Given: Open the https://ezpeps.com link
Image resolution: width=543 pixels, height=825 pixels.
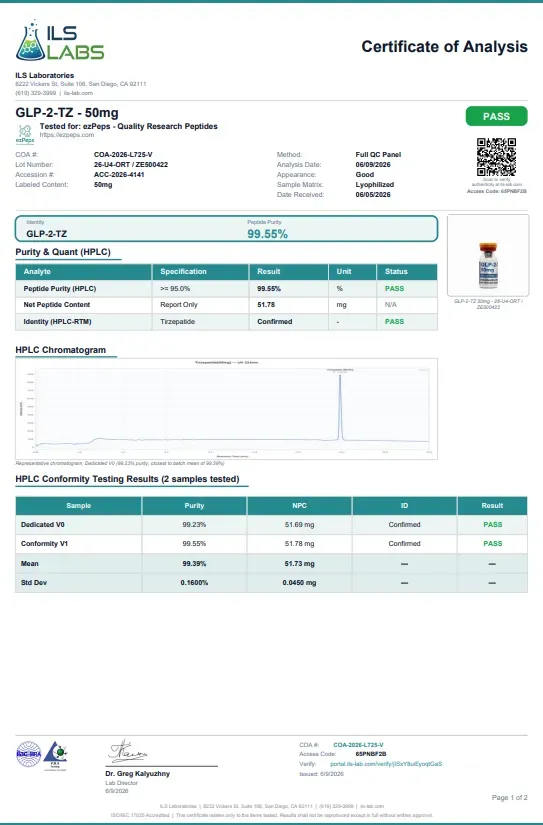Looking at the screenshot, I should coord(67,135).
